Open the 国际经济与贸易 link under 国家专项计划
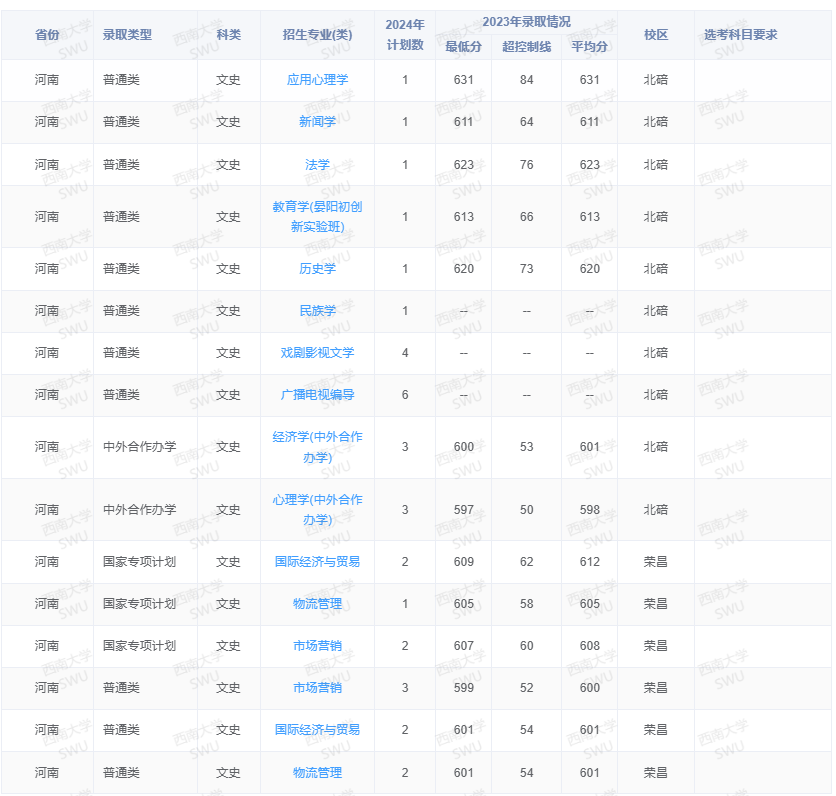836x796 pixels. [318, 562]
